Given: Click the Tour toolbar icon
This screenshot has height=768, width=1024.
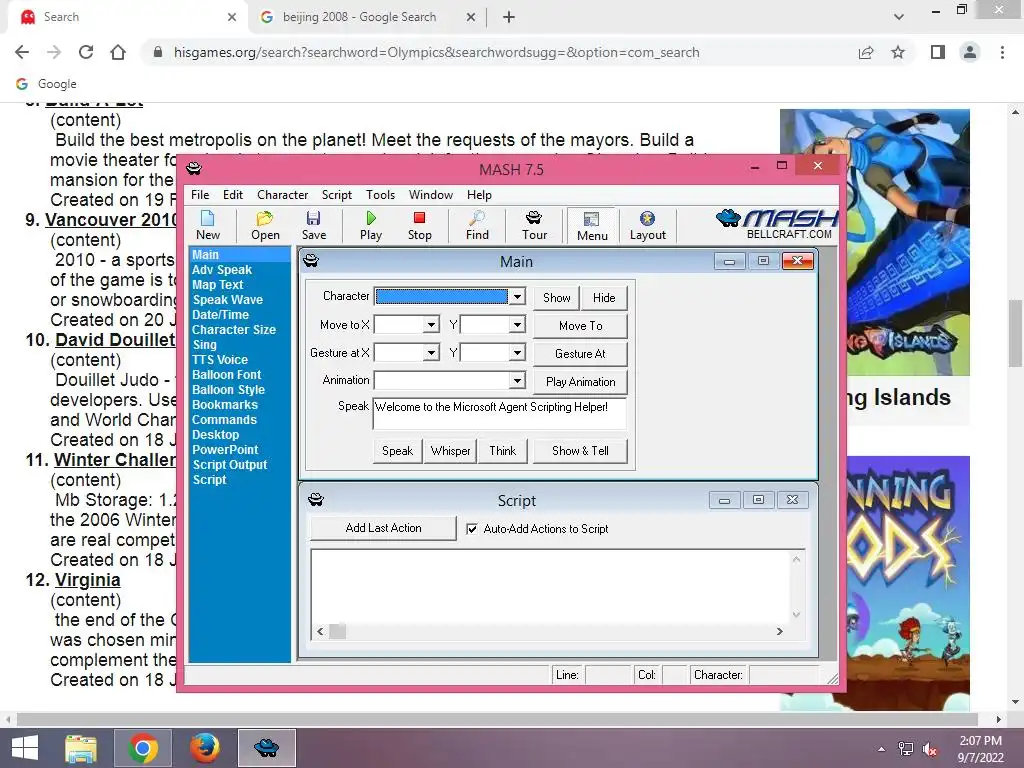Looking at the screenshot, I should tap(534, 225).
